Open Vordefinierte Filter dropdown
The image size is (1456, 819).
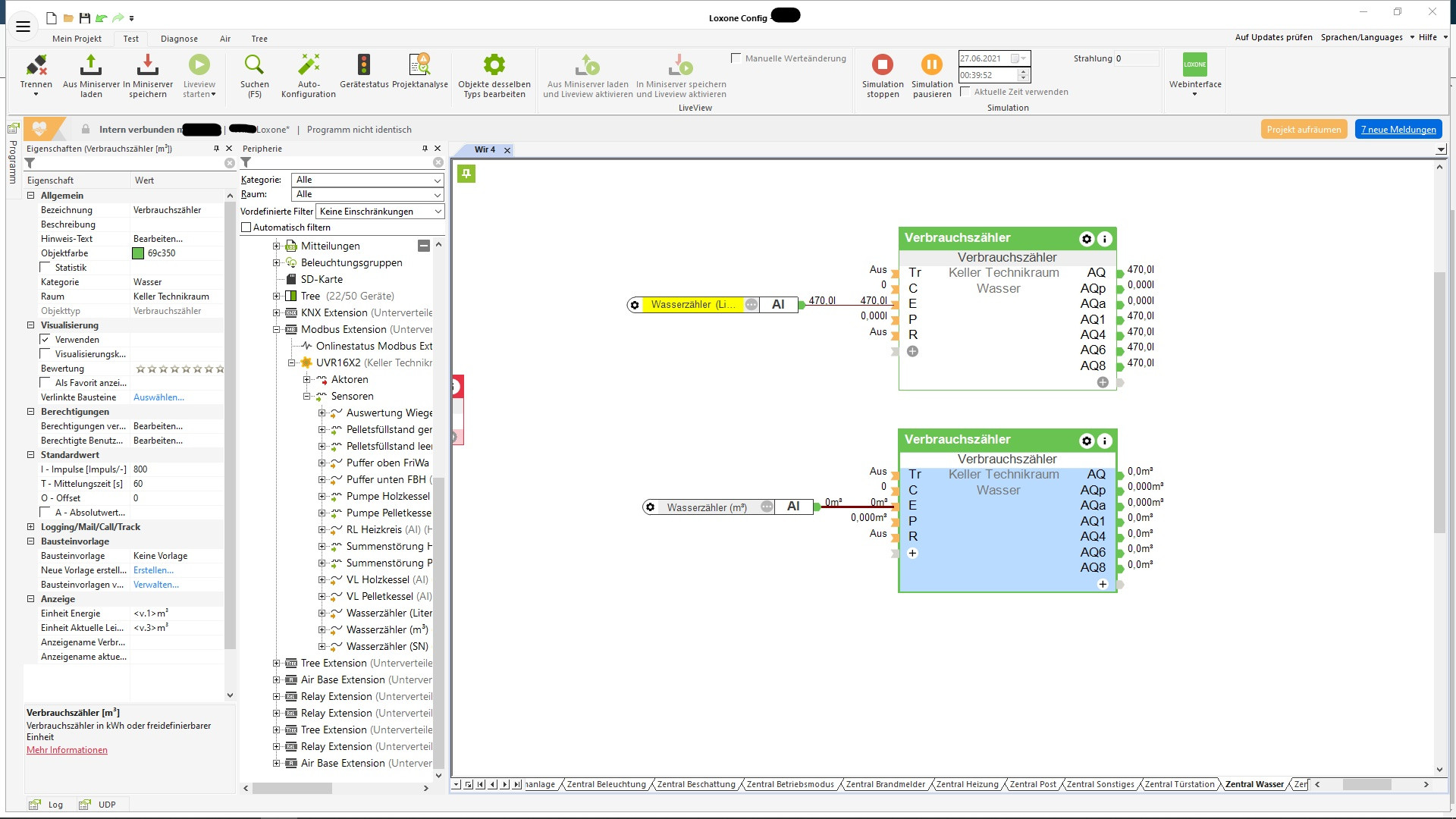[x=380, y=212]
